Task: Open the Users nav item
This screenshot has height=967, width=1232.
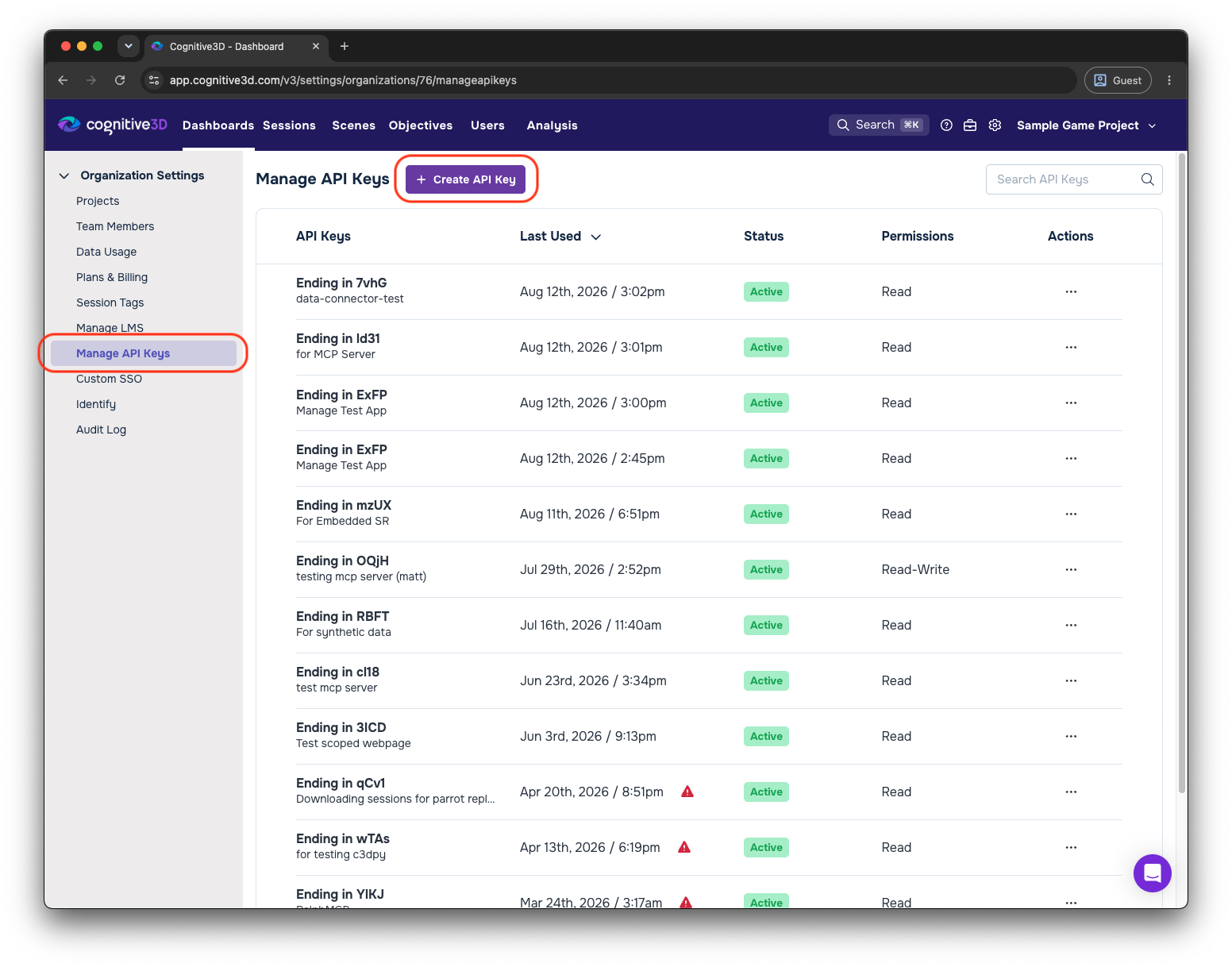Action: 487,125
